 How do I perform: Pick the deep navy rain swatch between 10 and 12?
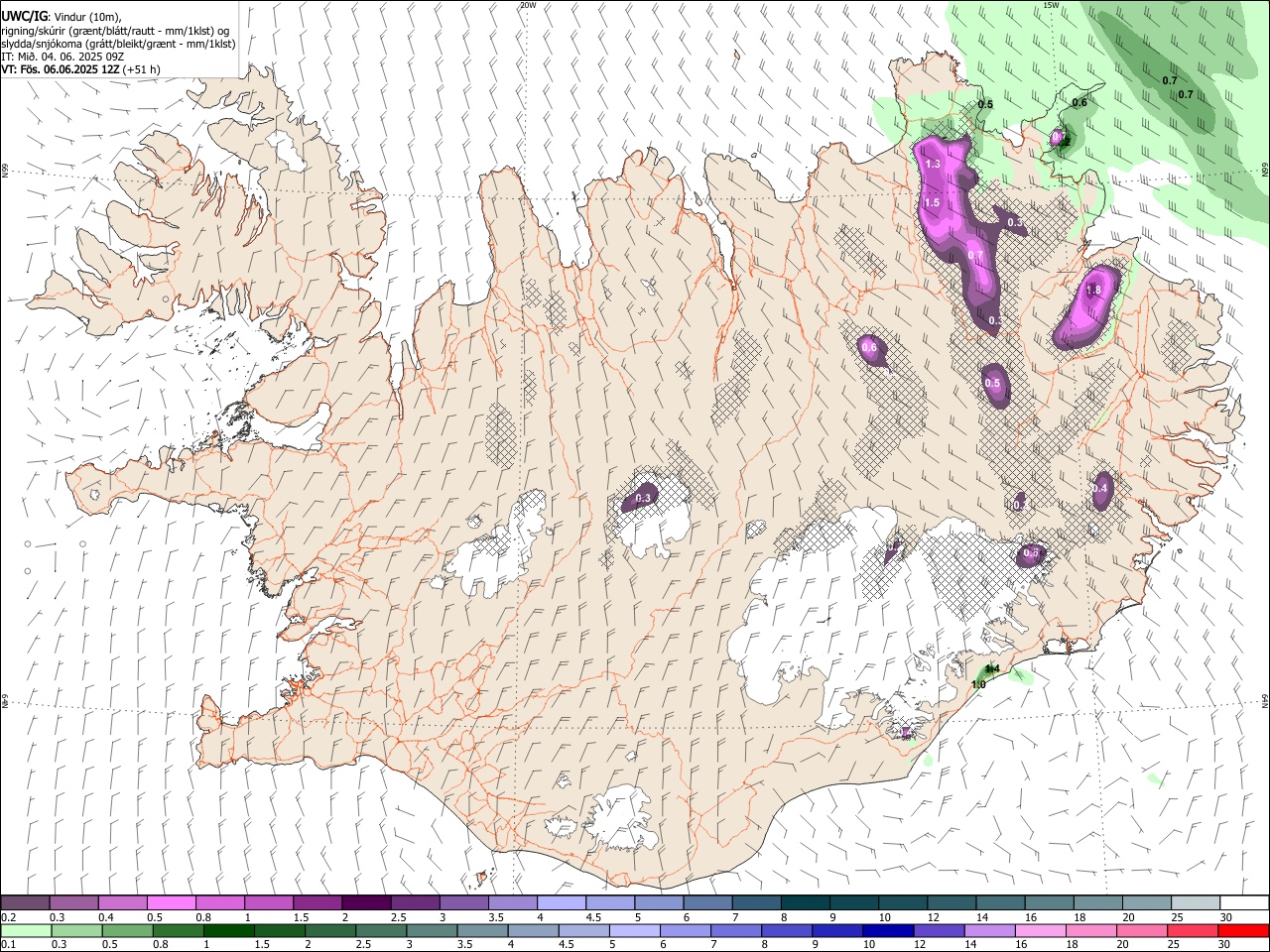888,931
